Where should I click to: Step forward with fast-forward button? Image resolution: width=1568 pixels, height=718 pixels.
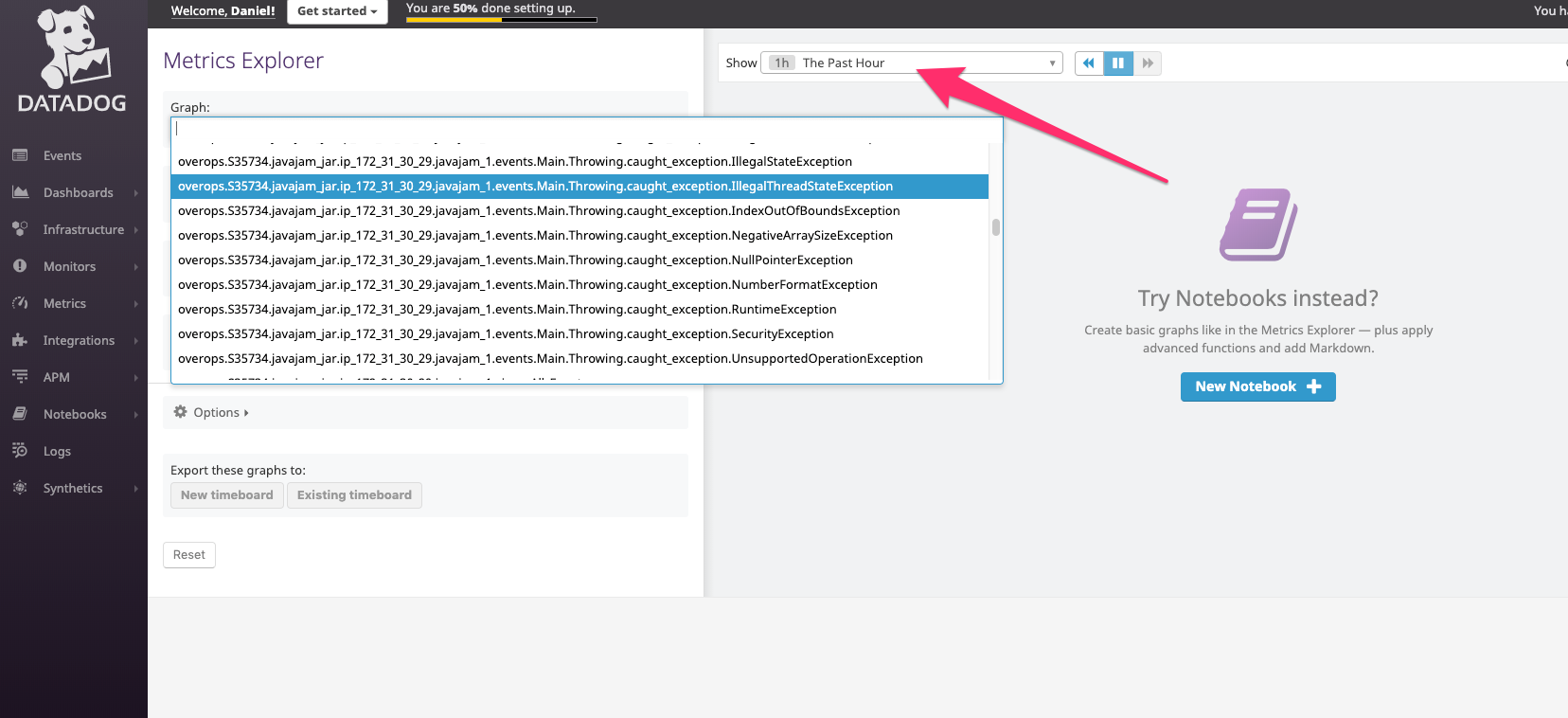click(1148, 63)
